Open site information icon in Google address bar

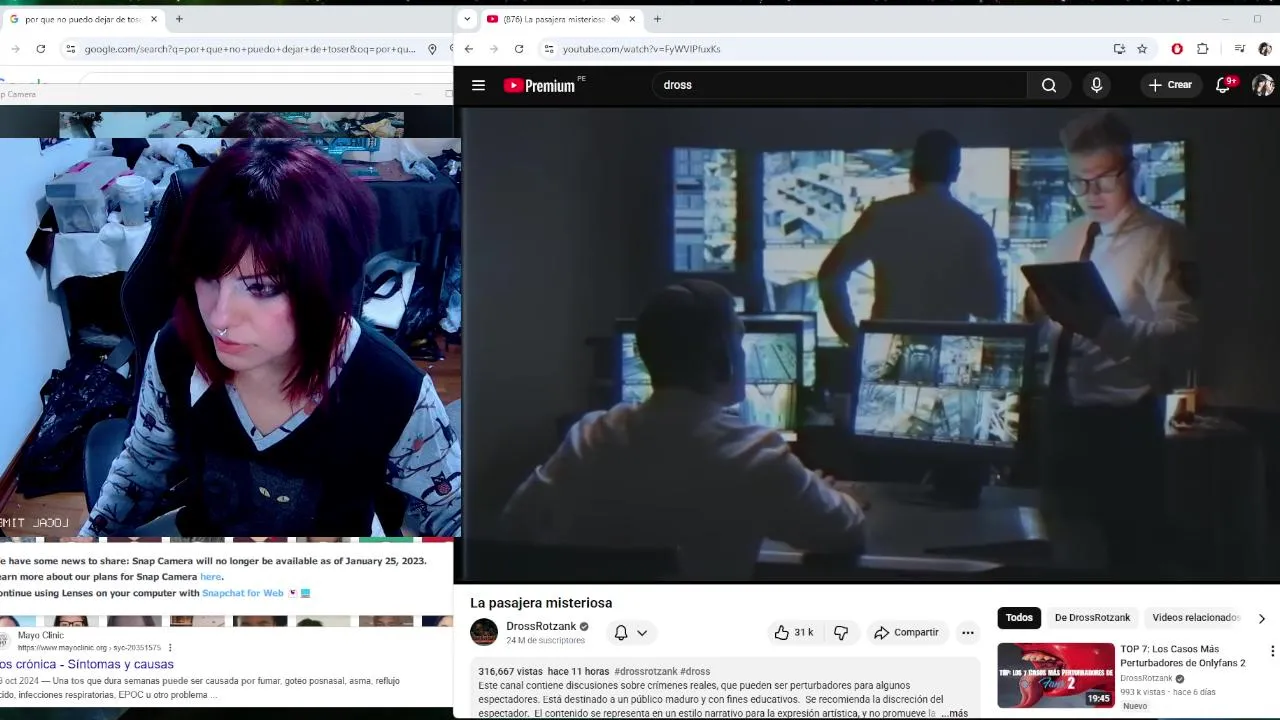click(x=70, y=49)
